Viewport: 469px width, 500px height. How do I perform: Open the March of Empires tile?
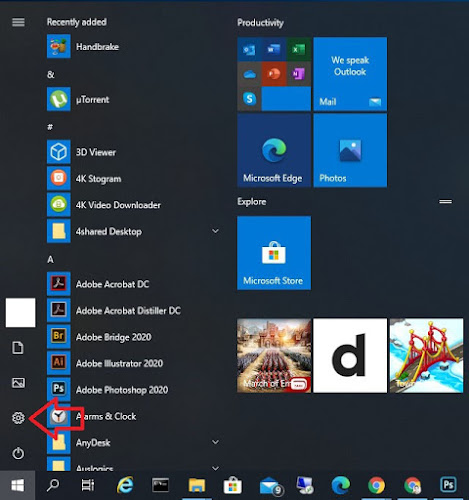[x=274, y=356]
